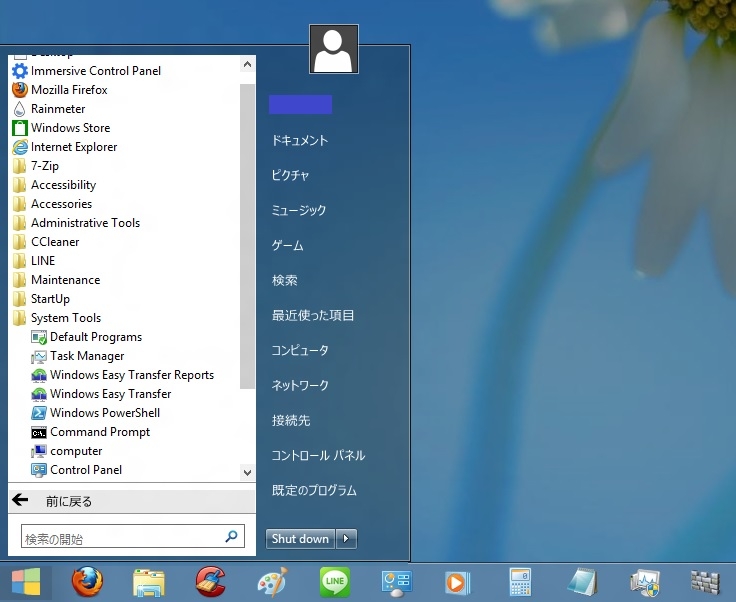Open Windows Firewall brick icon on taskbar
The height and width of the screenshot is (602, 736).
pyautogui.click(x=705, y=582)
